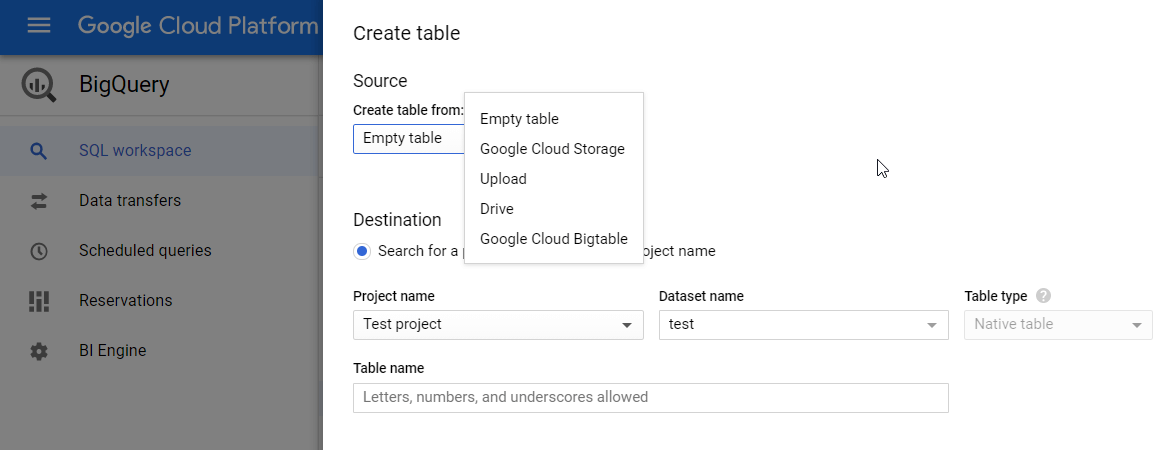This screenshot has height=450, width=1169.
Task: Click the Data transfers arrows icon
Action: click(x=39, y=201)
